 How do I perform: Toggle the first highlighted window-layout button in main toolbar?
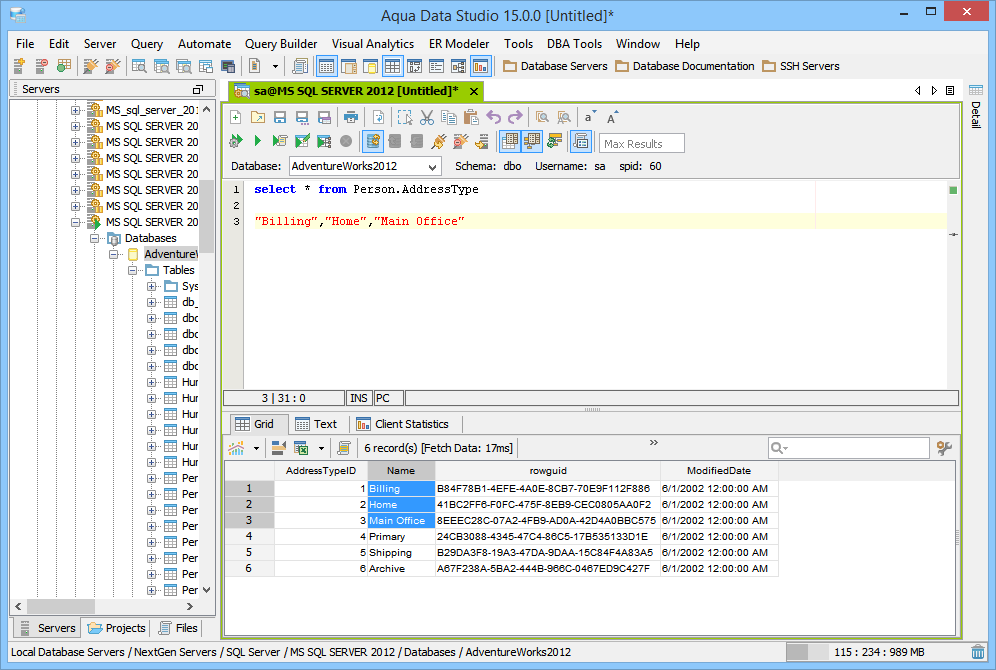pos(326,65)
